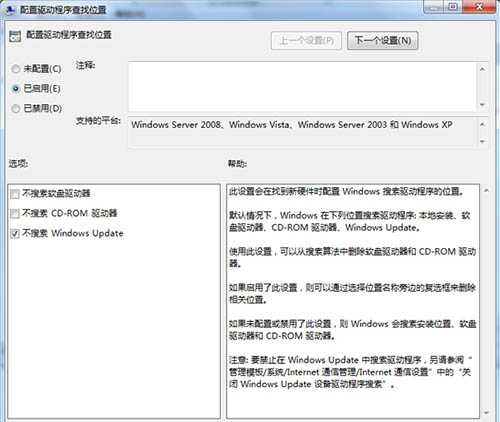Click the policy setting icon beside the heading
Viewport: 500px width, 422px height.
click(15, 36)
